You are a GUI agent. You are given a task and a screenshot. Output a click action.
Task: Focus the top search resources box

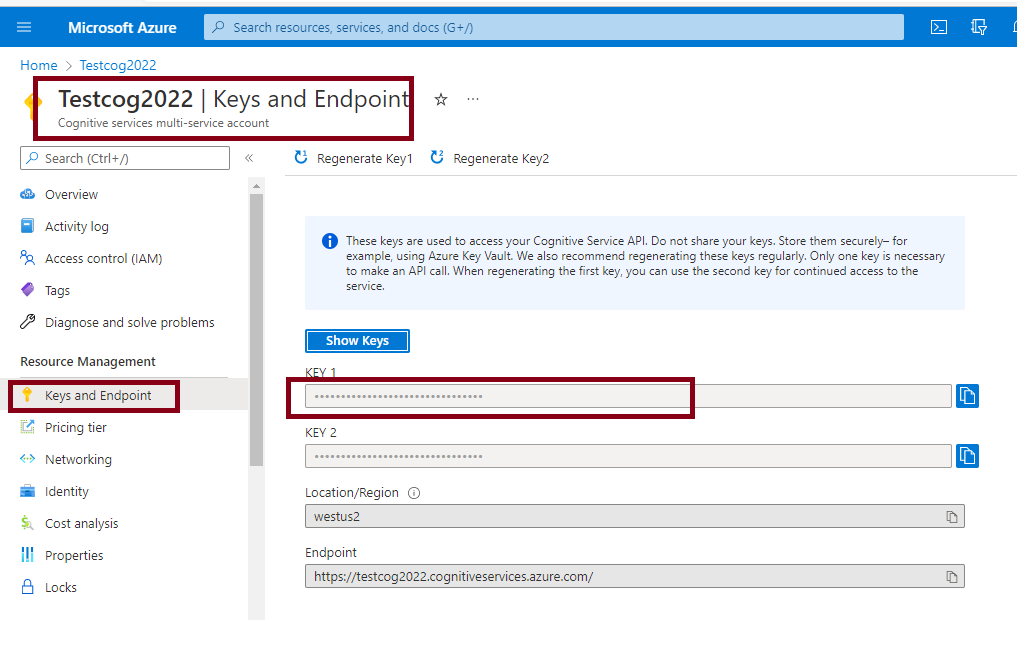click(553, 27)
